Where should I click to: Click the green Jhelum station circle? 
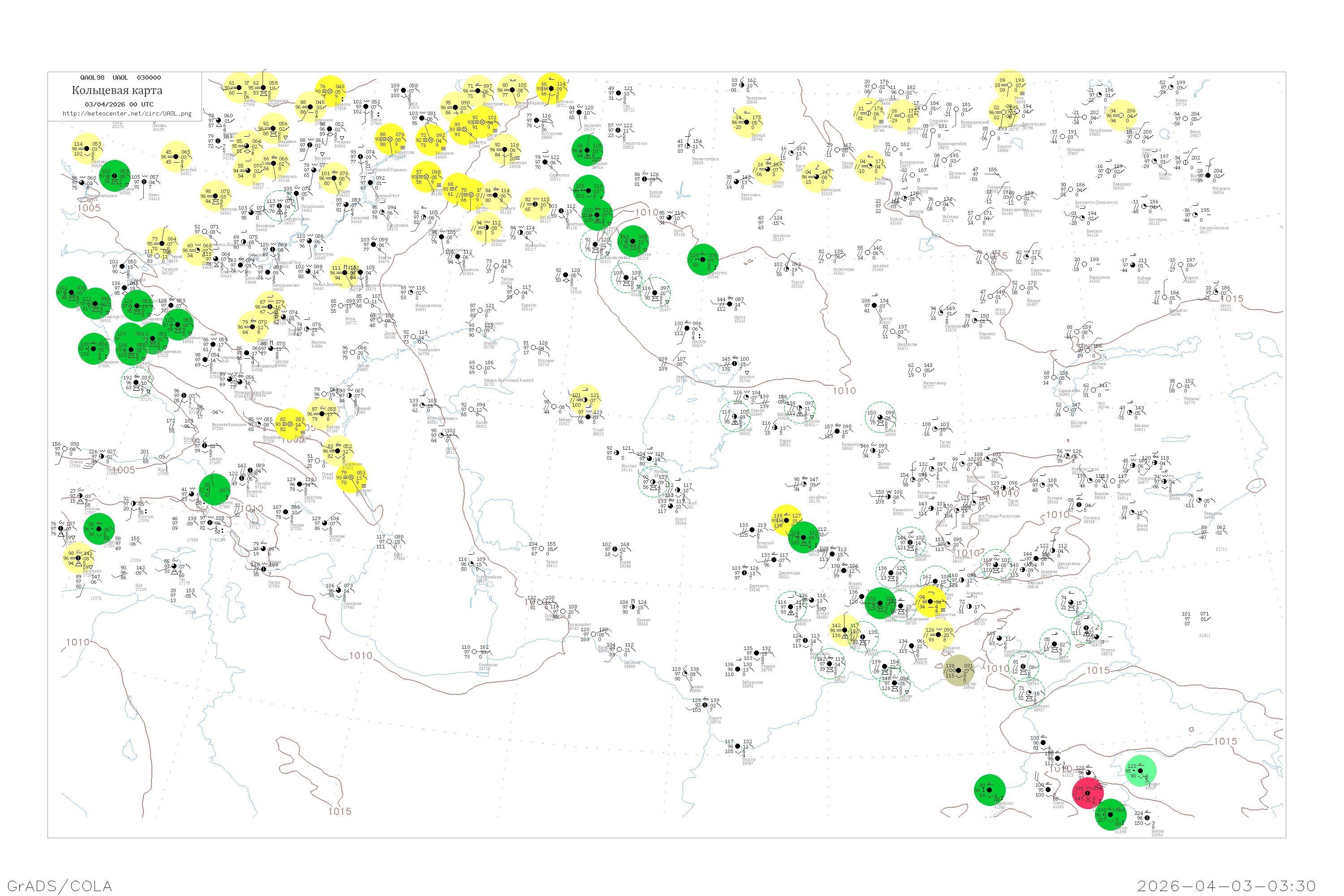1110,815
